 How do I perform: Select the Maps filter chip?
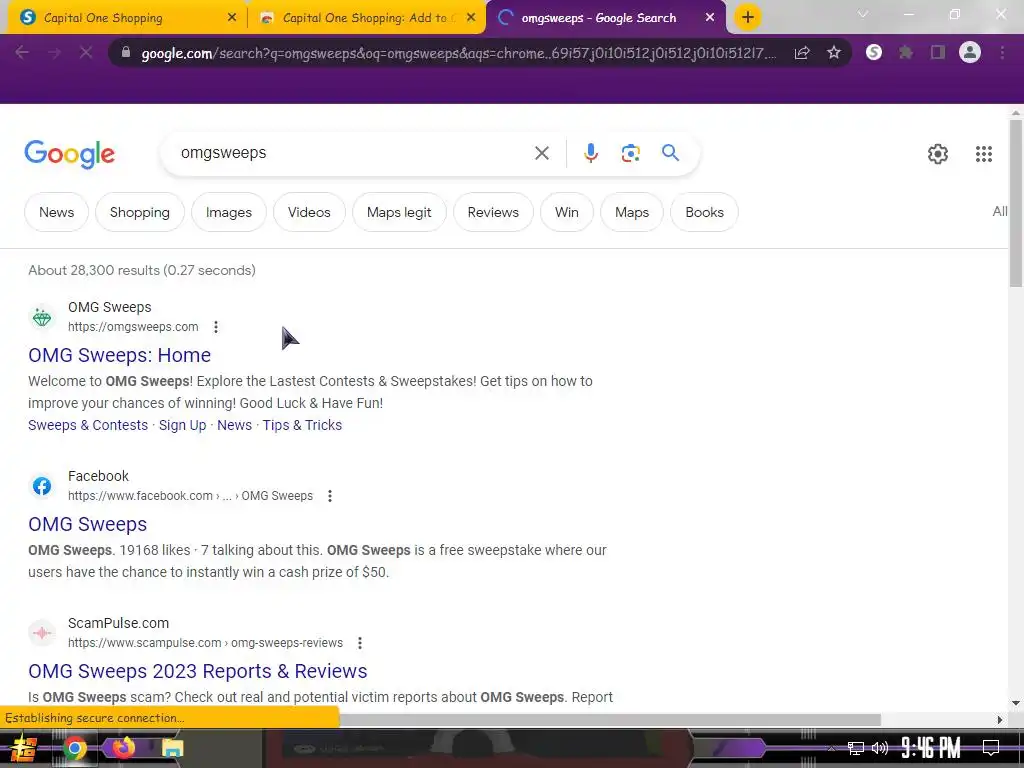pyautogui.click(x=632, y=212)
